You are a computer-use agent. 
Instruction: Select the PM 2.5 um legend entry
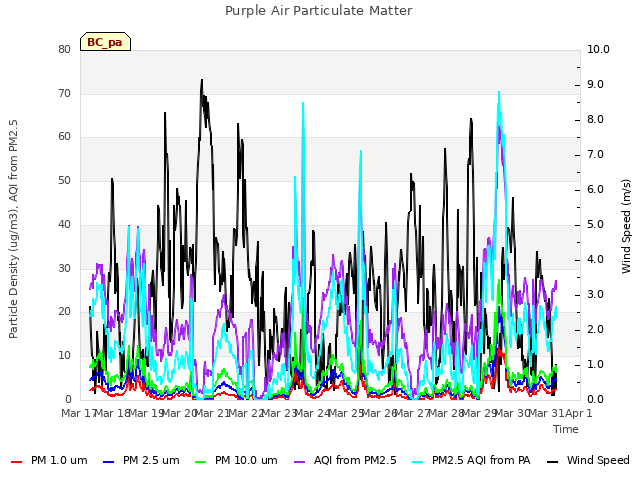tap(141, 460)
